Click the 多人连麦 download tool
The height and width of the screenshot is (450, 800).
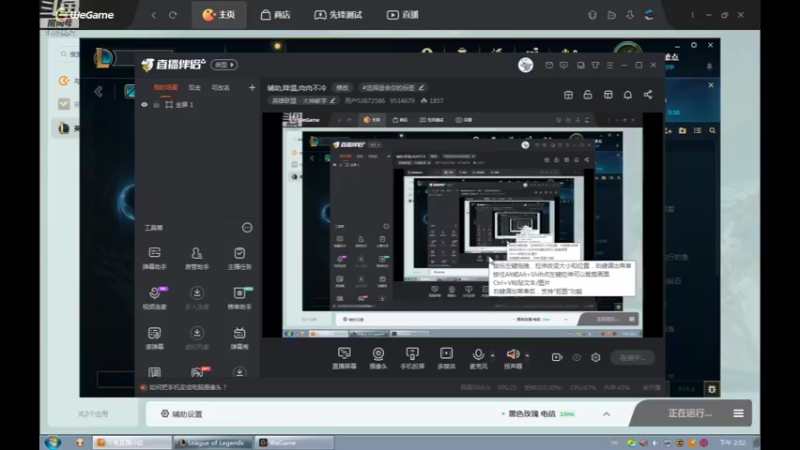pos(197,297)
